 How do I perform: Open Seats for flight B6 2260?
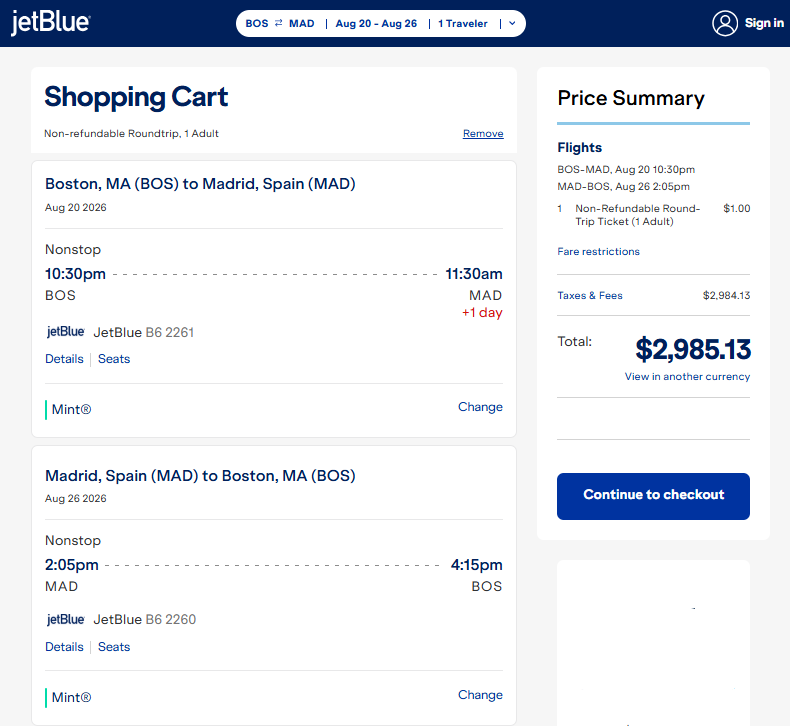pyautogui.click(x=114, y=647)
